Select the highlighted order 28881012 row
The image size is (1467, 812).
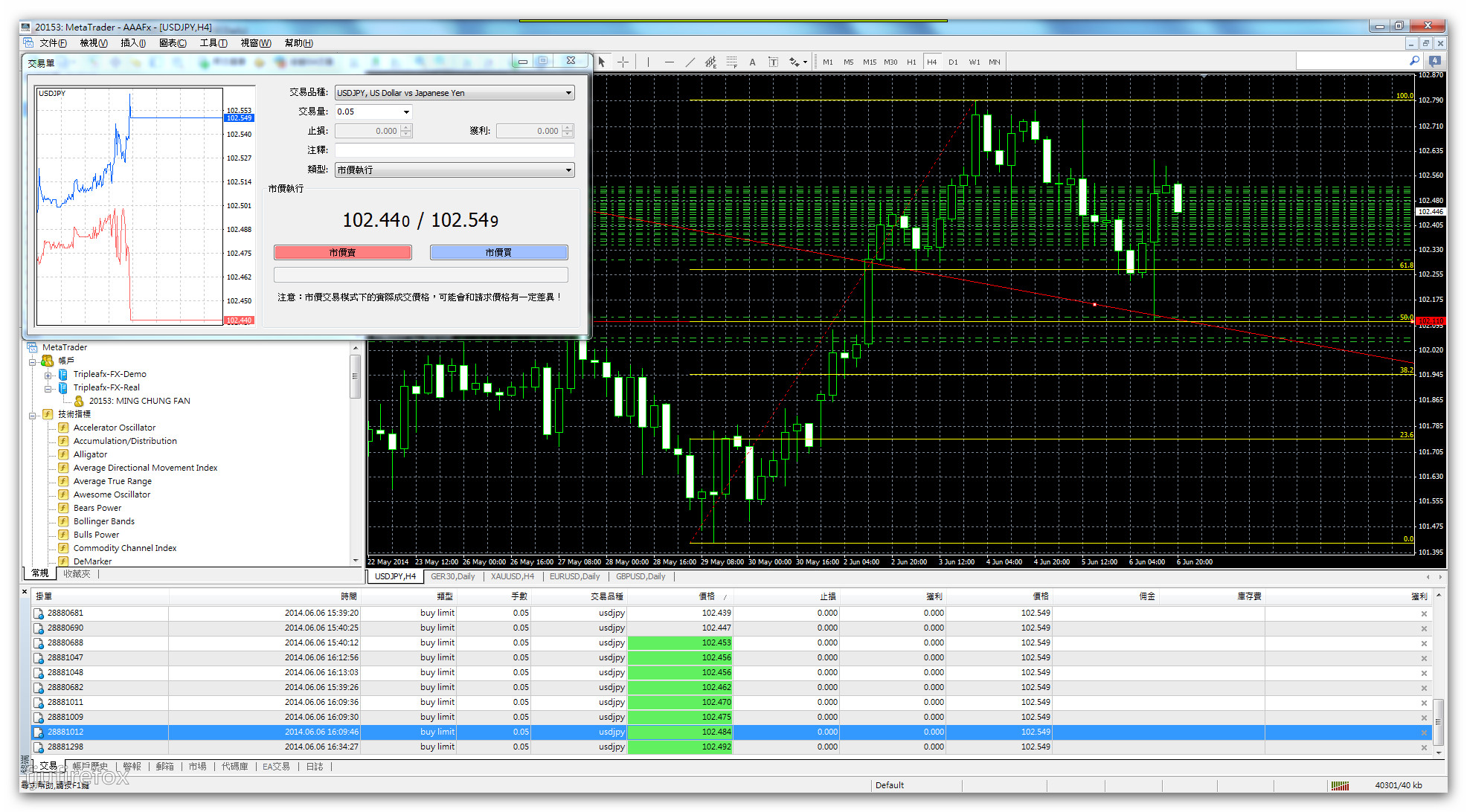click(732, 732)
